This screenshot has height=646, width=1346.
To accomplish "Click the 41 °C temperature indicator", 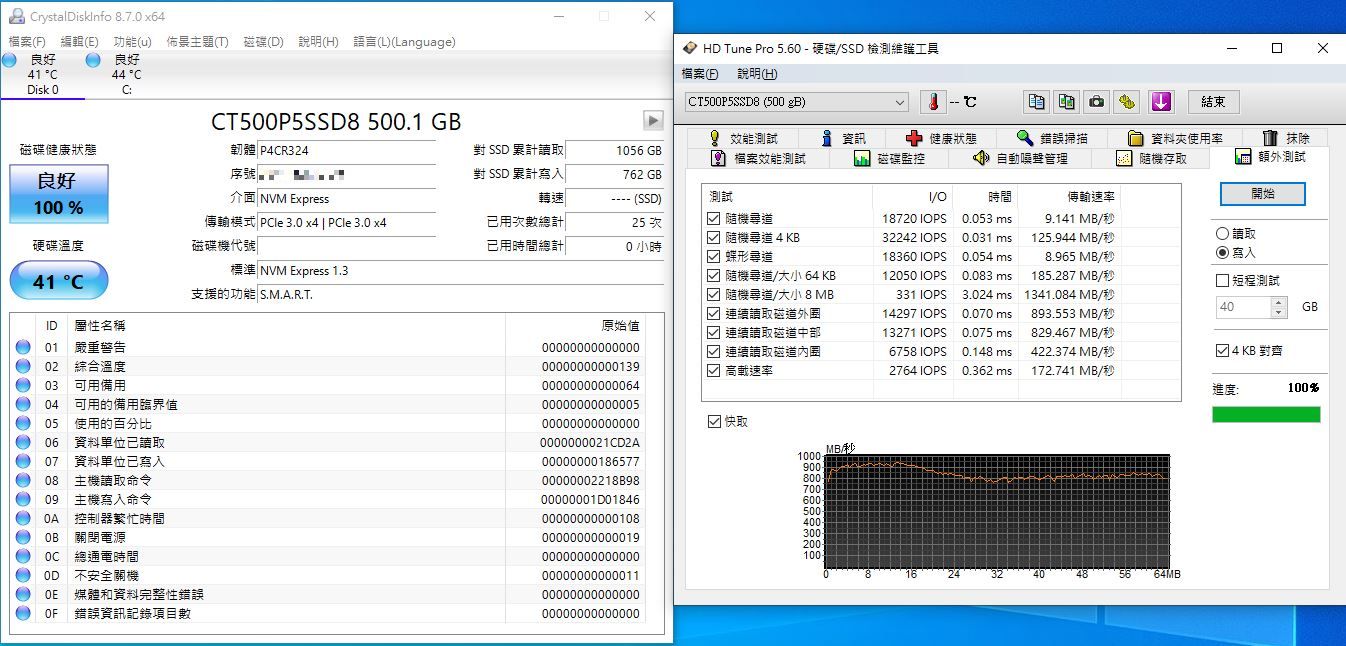I will 58,281.
